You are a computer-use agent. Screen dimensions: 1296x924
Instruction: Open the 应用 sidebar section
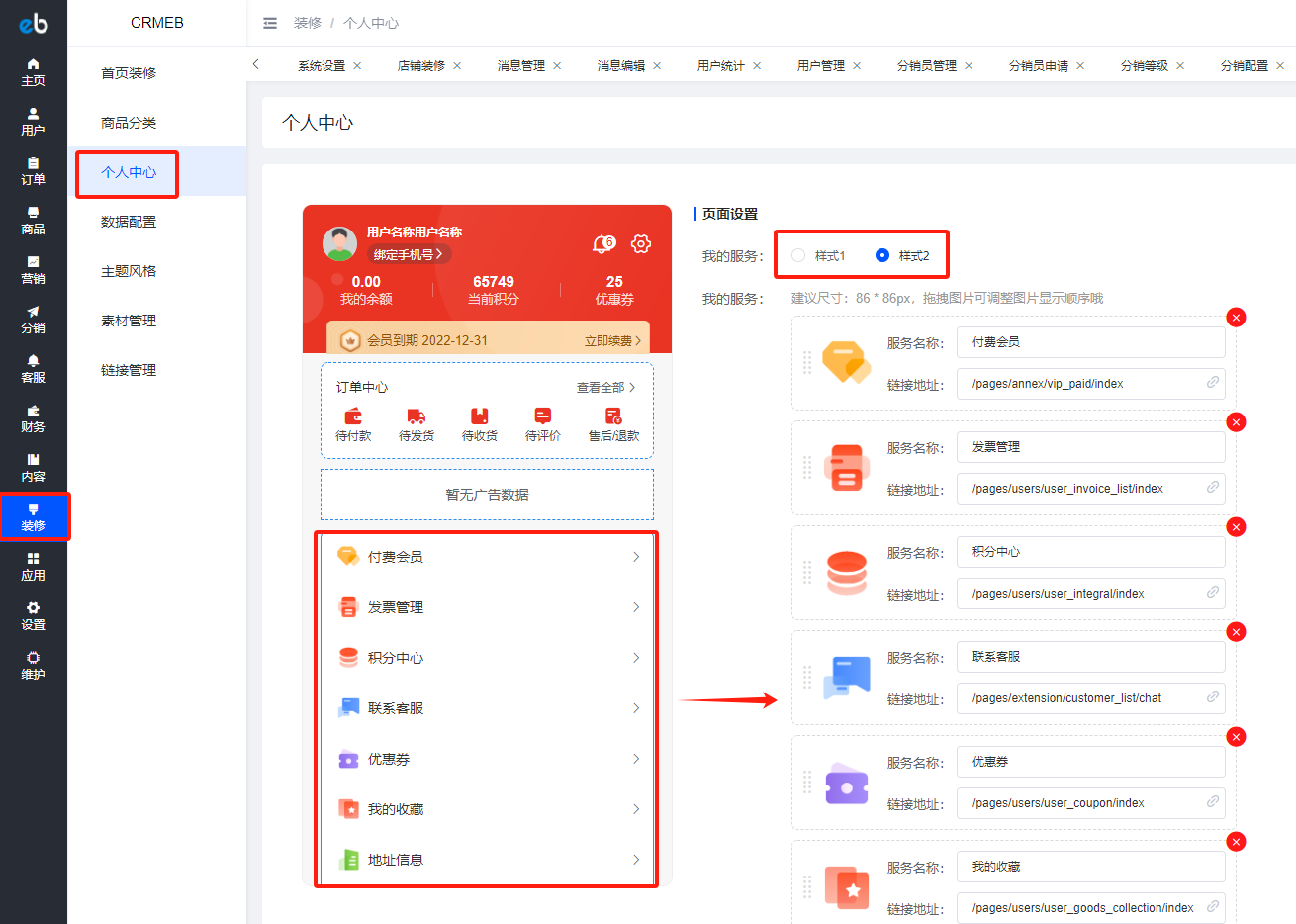click(33, 566)
